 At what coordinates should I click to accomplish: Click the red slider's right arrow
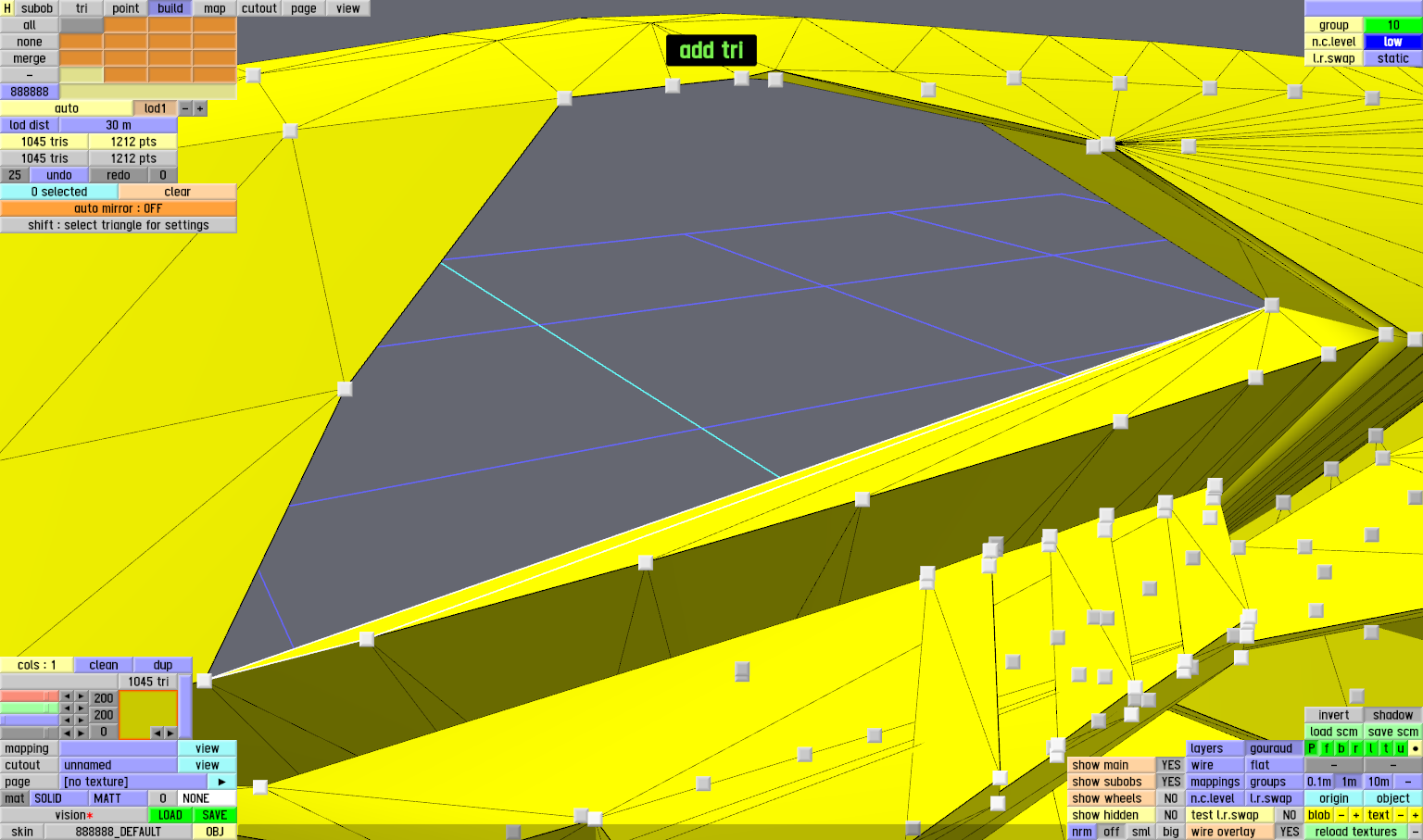click(x=82, y=696)
